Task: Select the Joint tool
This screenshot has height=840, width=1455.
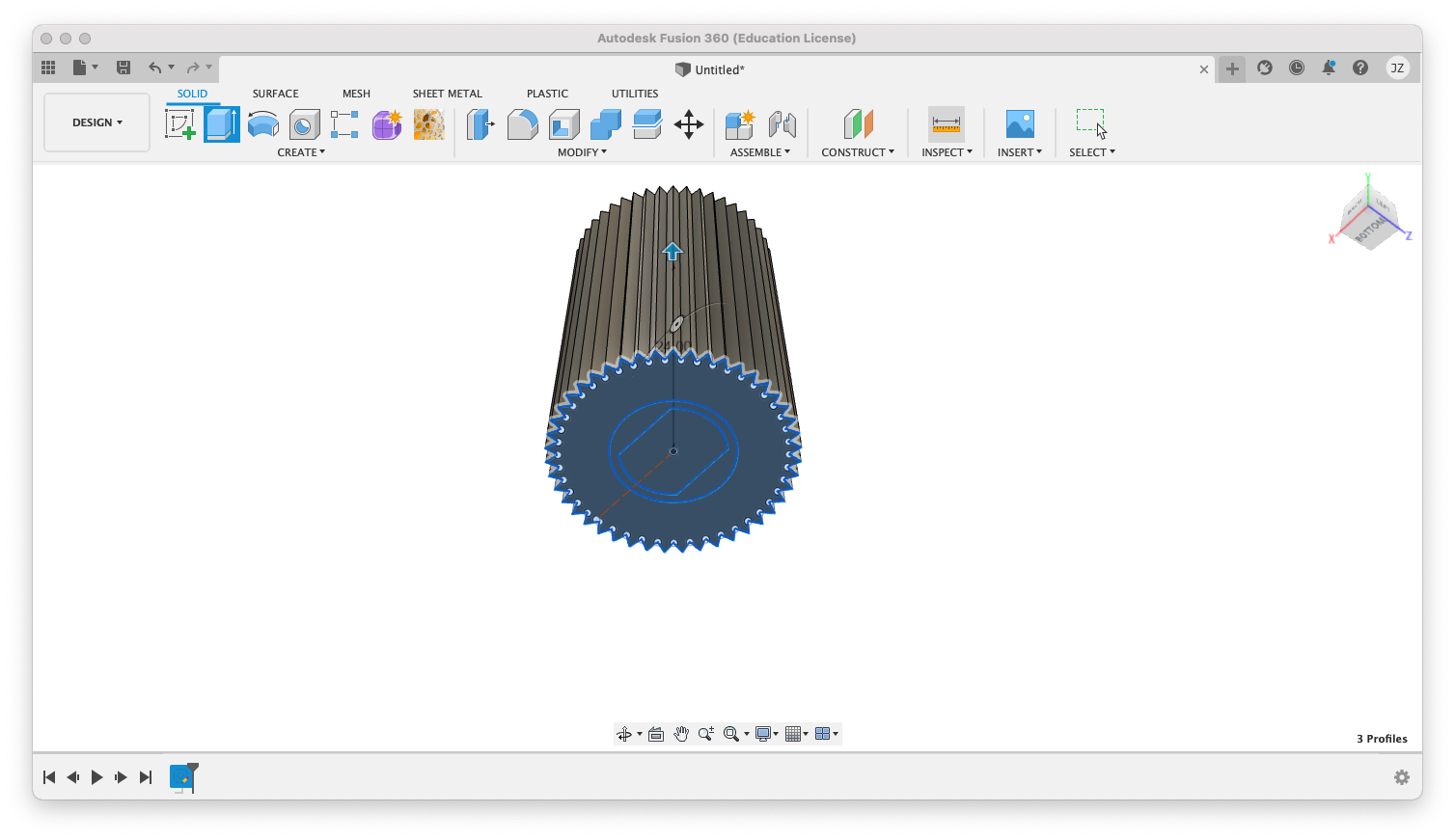Action: [x=782, y=124]
